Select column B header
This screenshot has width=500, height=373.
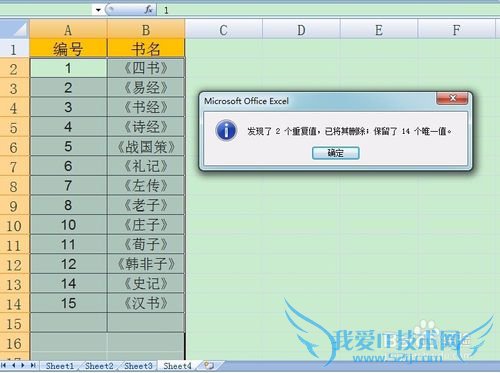coord(146,30)
